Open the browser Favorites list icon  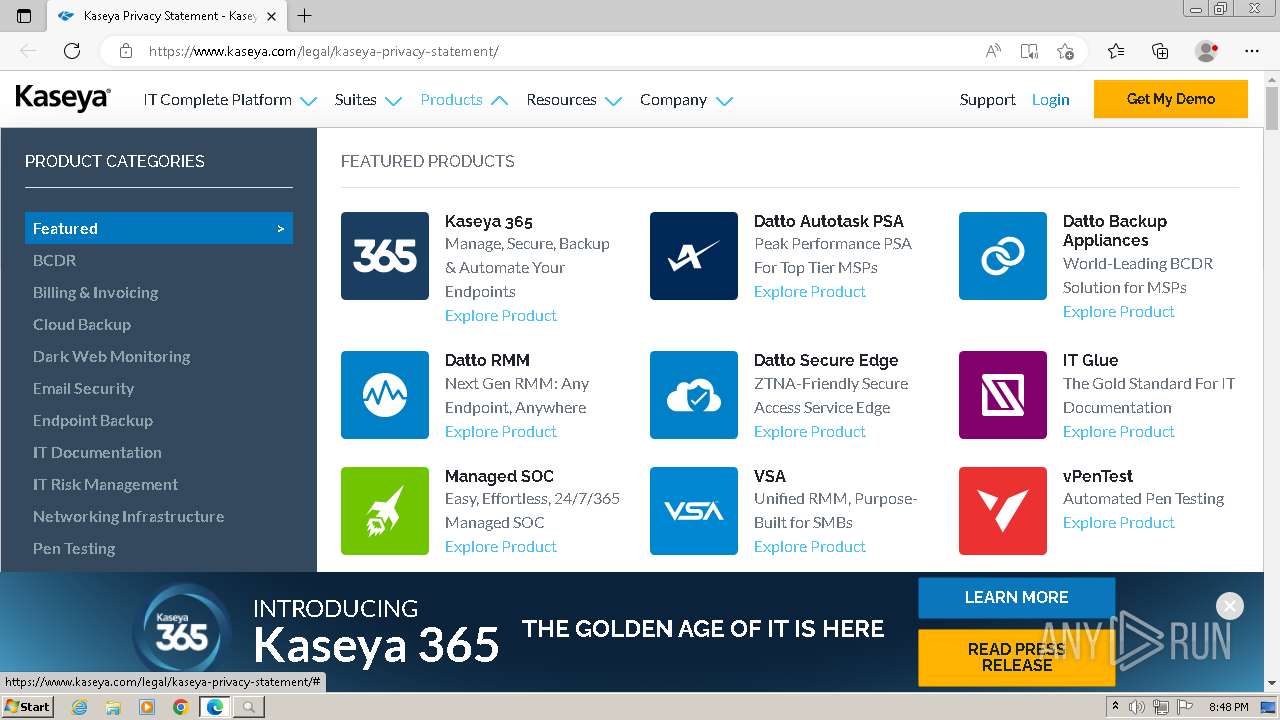1116,51
